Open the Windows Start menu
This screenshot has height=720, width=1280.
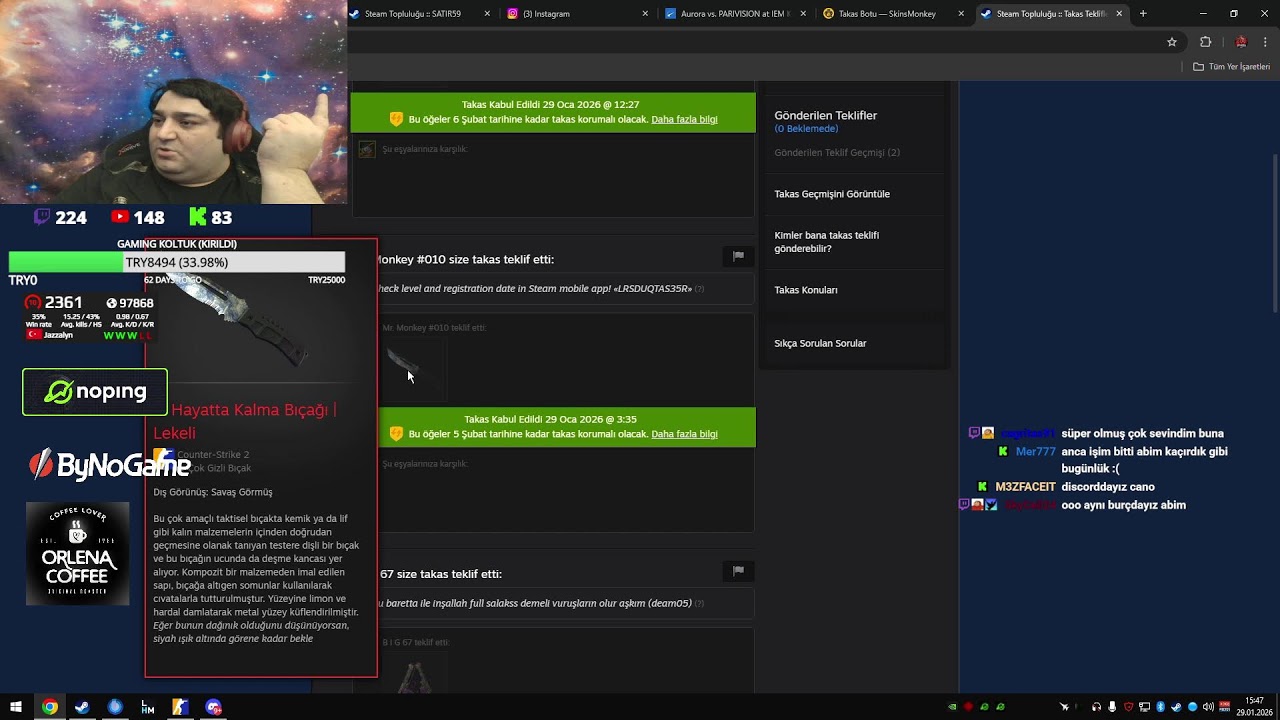[x=16, y=707]
